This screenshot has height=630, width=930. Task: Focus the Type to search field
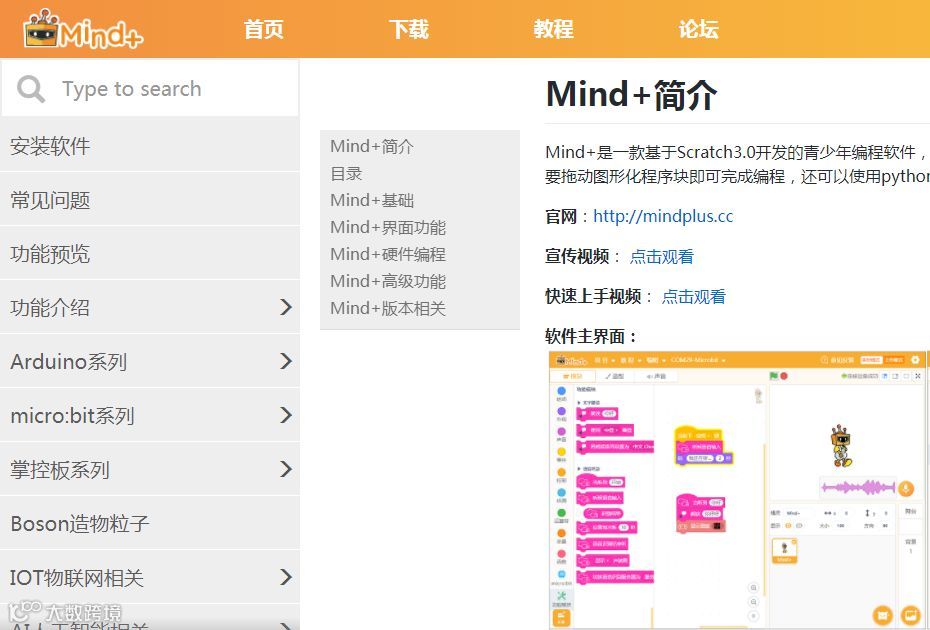click(x=150, y=88)
